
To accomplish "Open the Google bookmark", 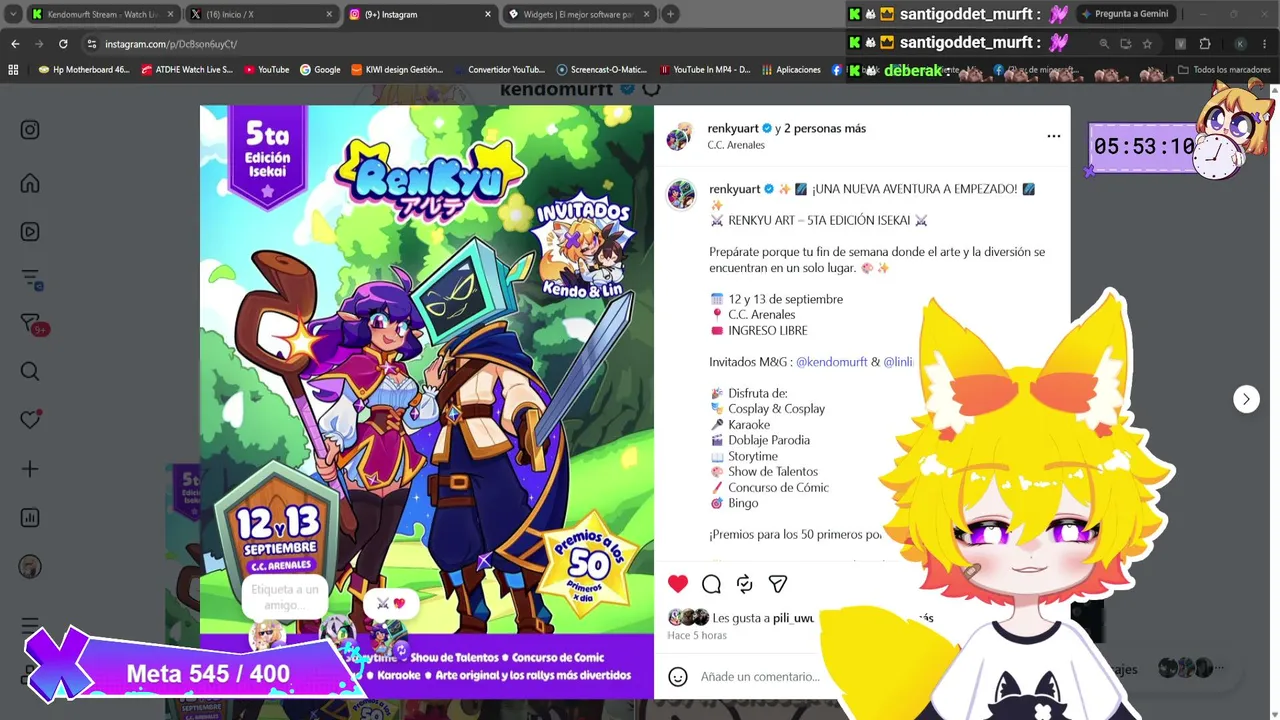I will pos(320,70).
